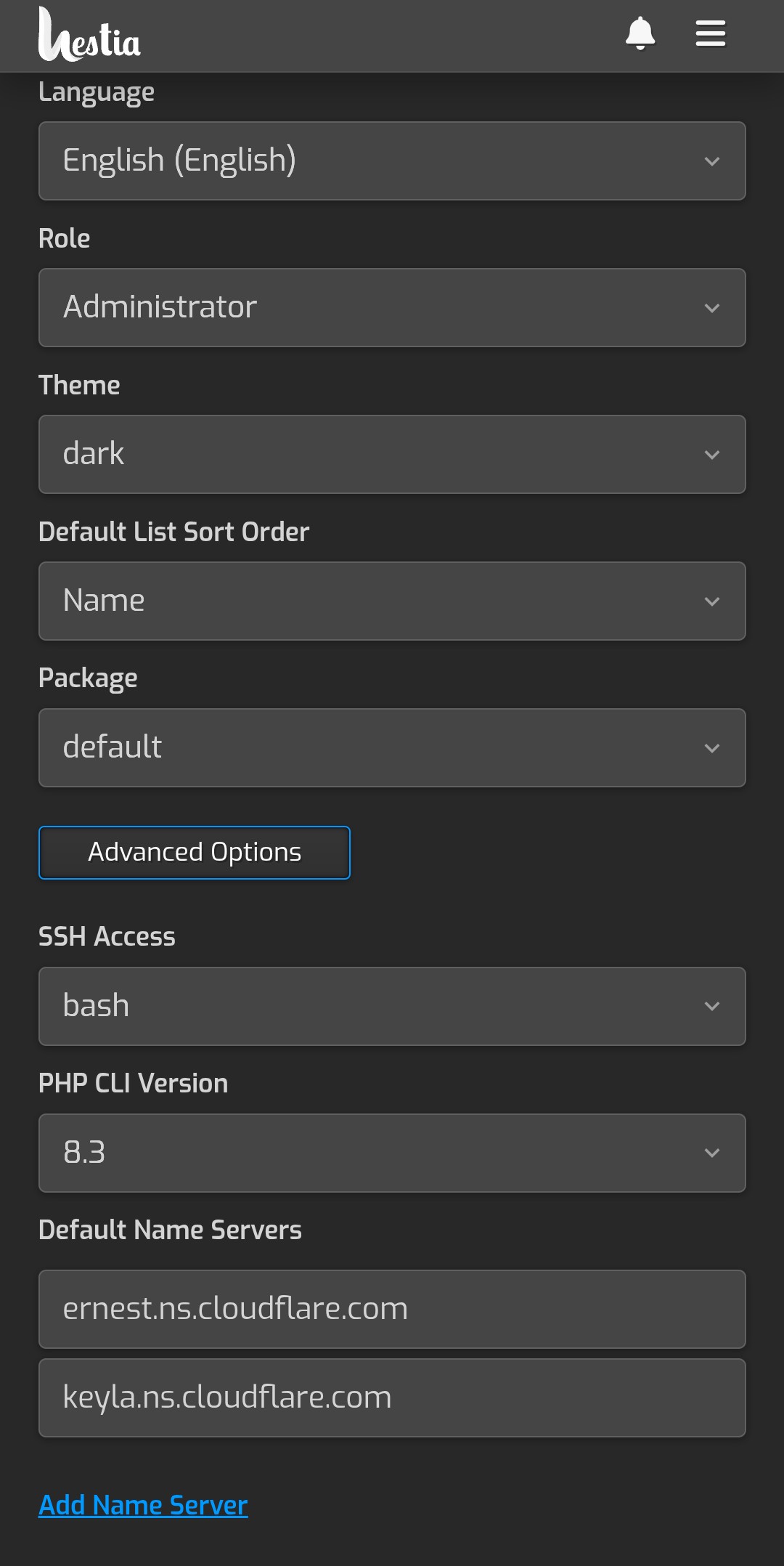Change the Default List Sort Order dropdown
Screen dimensions: 784x1566
[x=392, y=601]
